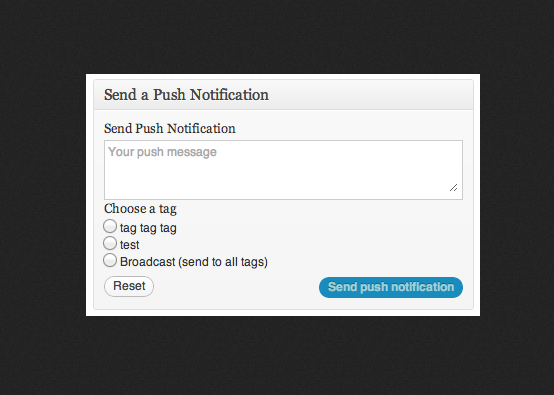Click empty header bar right of title

coord(371,95)
